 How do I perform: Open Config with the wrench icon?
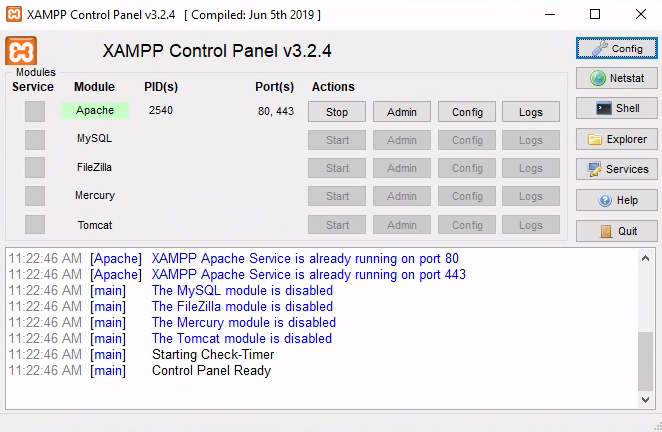616,49
